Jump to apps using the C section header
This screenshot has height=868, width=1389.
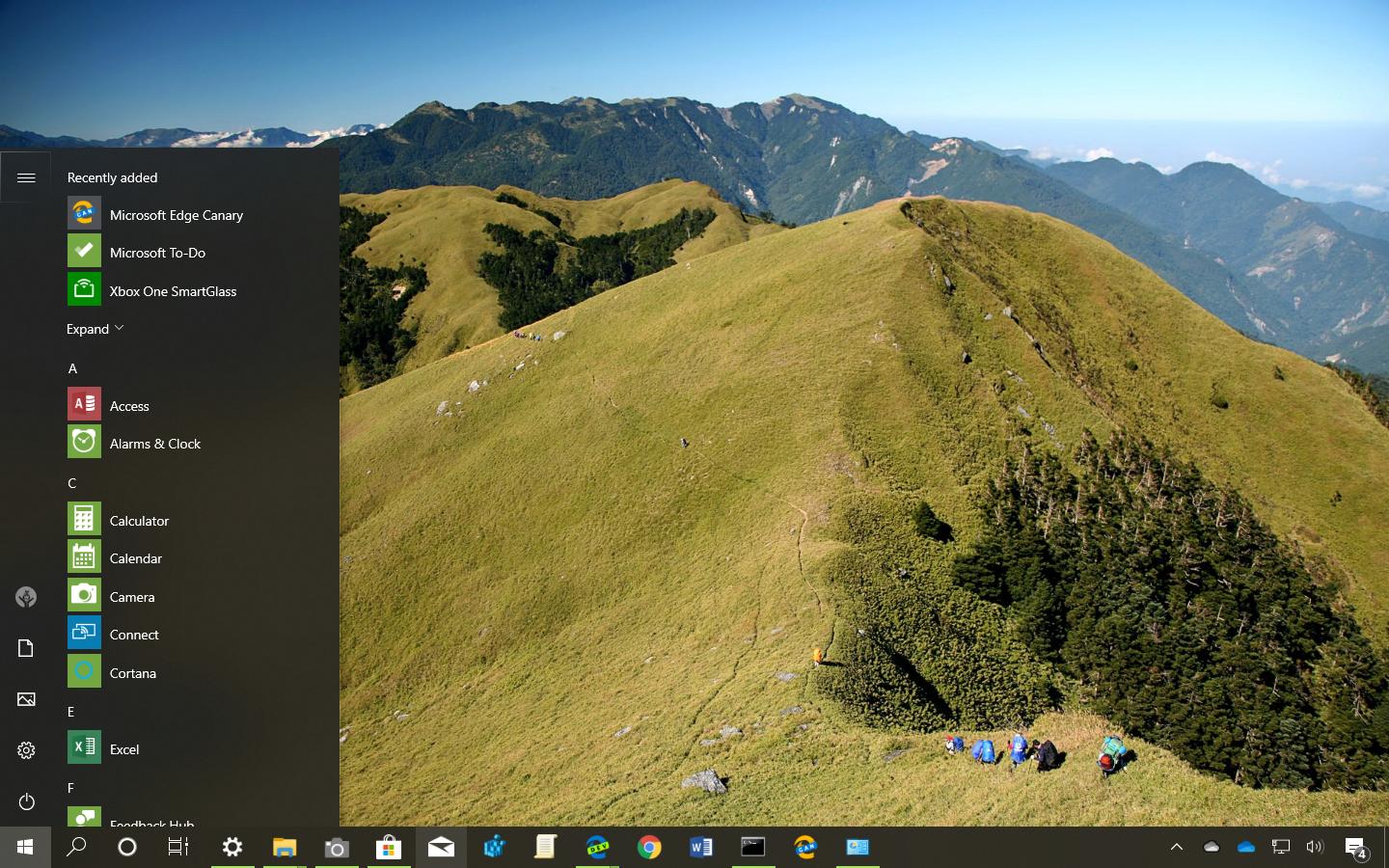click(x=71, y=482)
